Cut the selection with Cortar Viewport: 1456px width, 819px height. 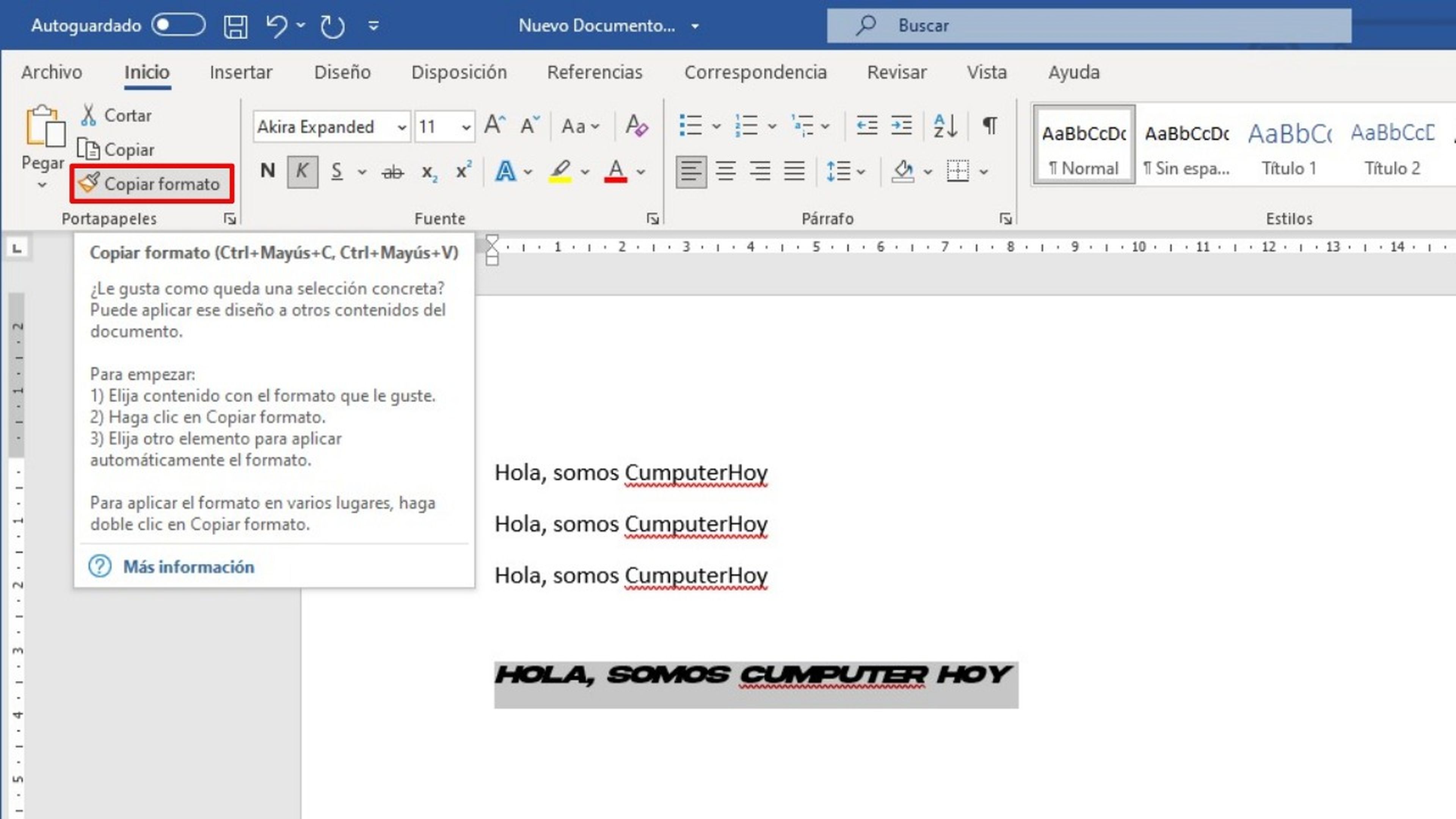pyautogui.click(x=116, y=115)
